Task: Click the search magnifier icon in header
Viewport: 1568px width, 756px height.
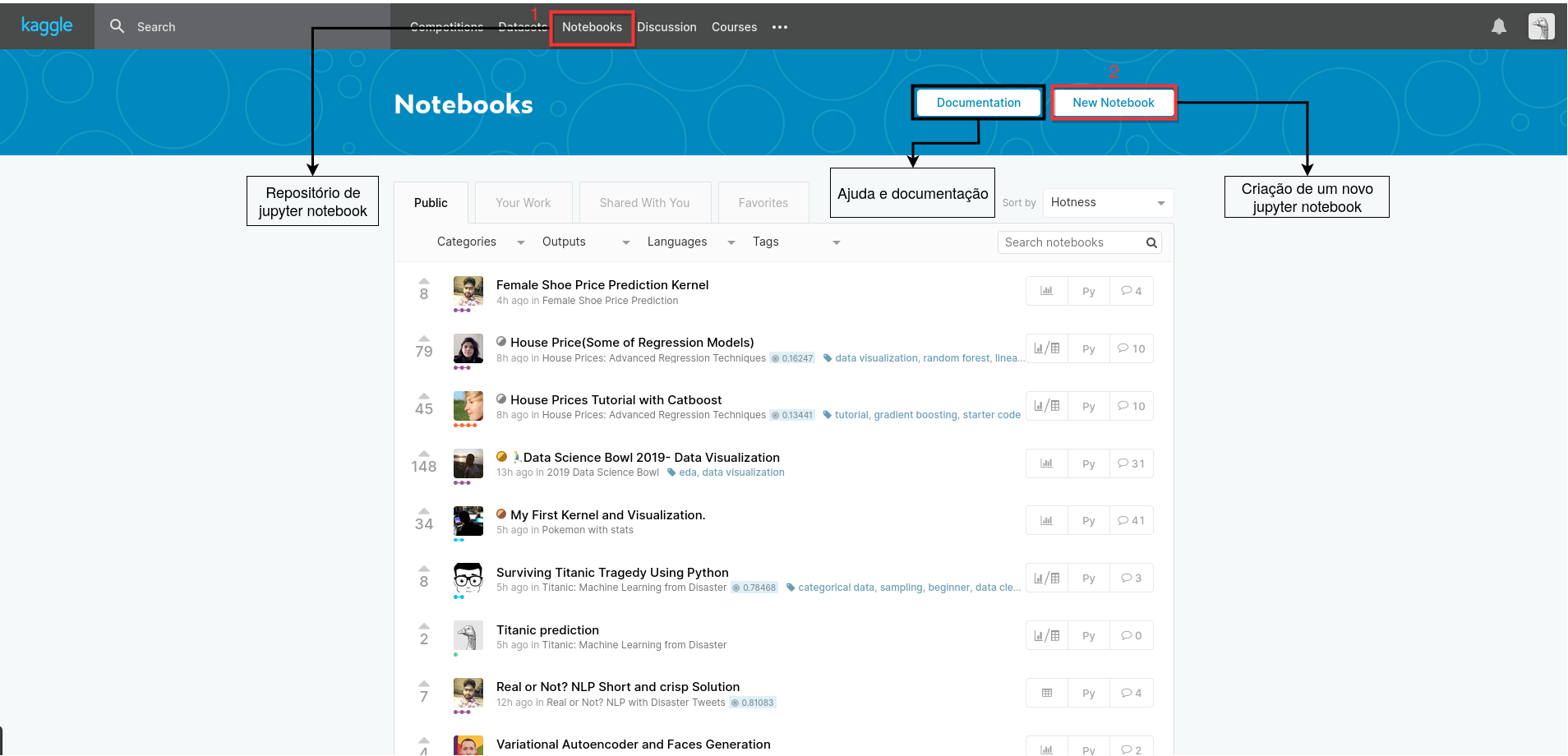Action: click(118, 26)
